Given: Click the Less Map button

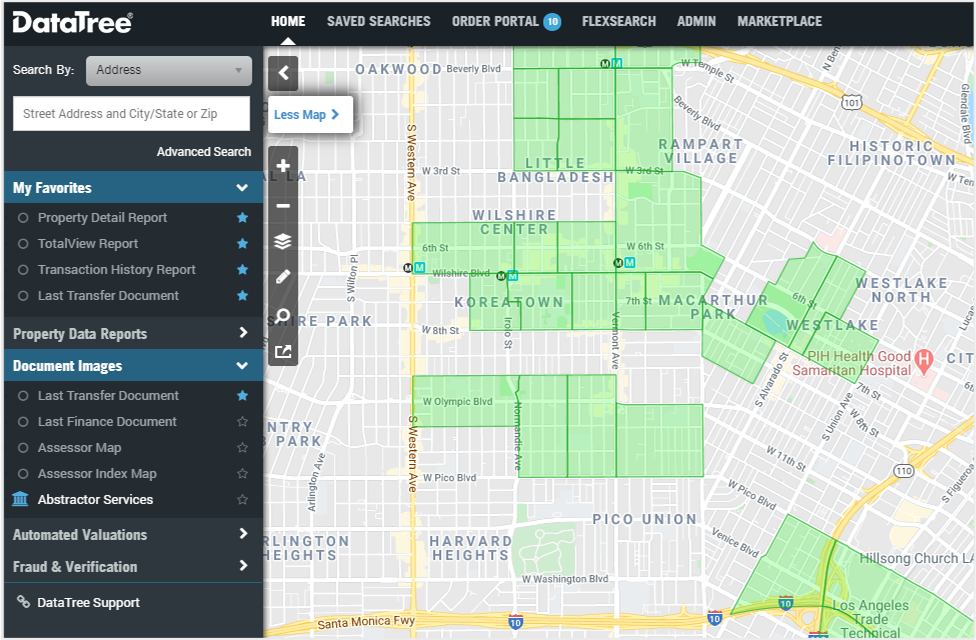Looking at the screenshot, I should coord(307,115).
